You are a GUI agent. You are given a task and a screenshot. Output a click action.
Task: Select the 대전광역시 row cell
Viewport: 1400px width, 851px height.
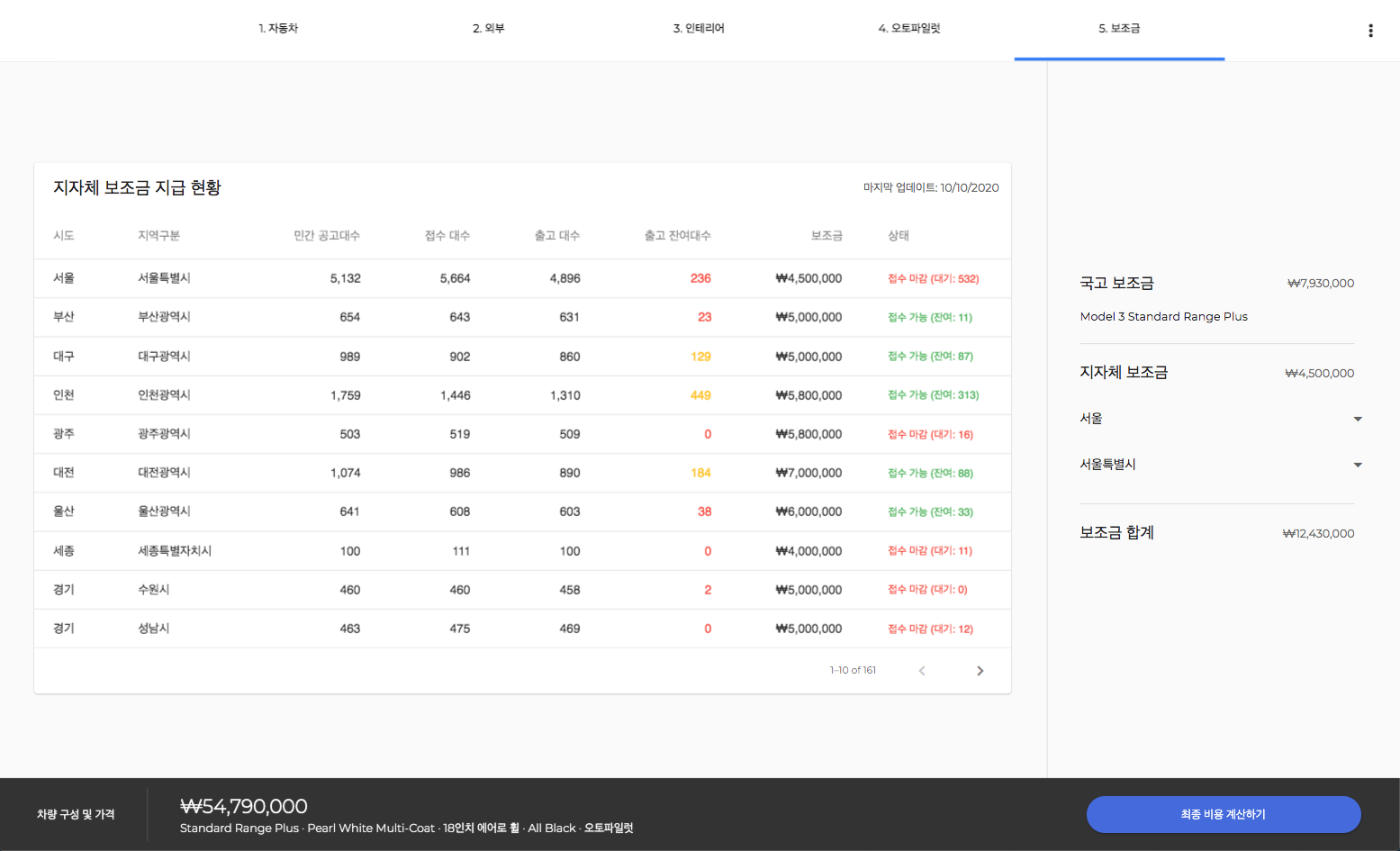164,473
